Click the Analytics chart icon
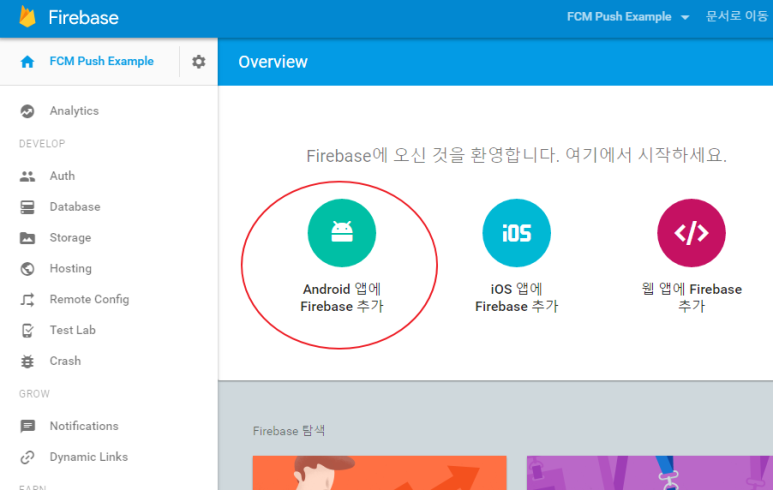The image size is (773, 490). [x=28, y=111]
